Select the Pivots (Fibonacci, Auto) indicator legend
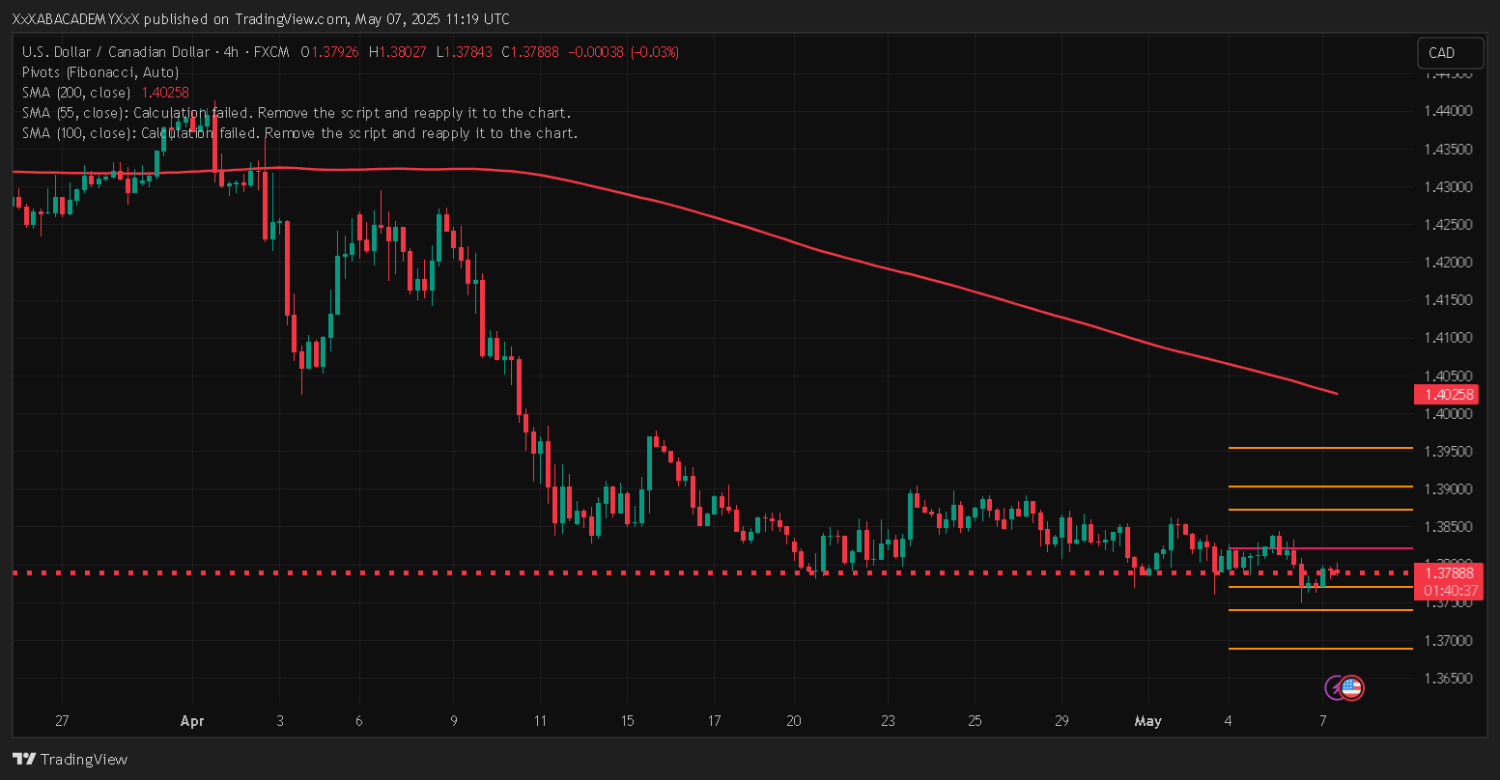The width and height of the screenshot is (1500, 780). [100, 72]
